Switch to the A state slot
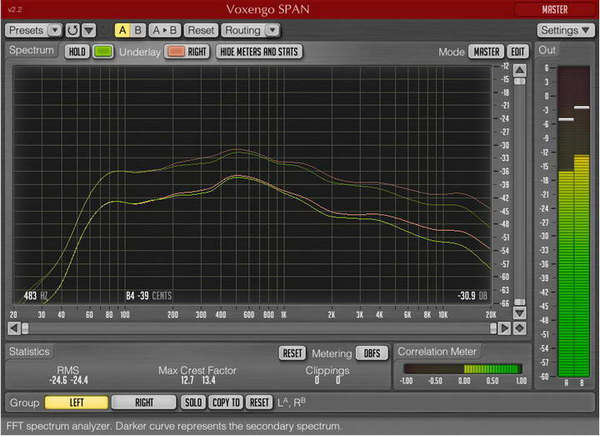Image resolution: width=600 pixels, height=436 pixels. [121, 30]
